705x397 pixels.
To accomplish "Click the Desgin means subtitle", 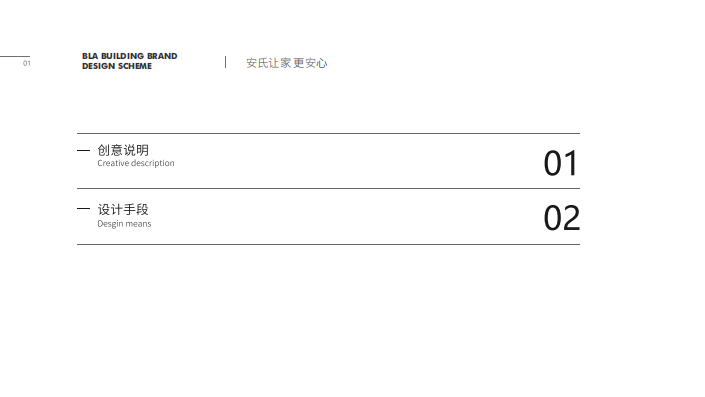I will [x=124, y=223].
